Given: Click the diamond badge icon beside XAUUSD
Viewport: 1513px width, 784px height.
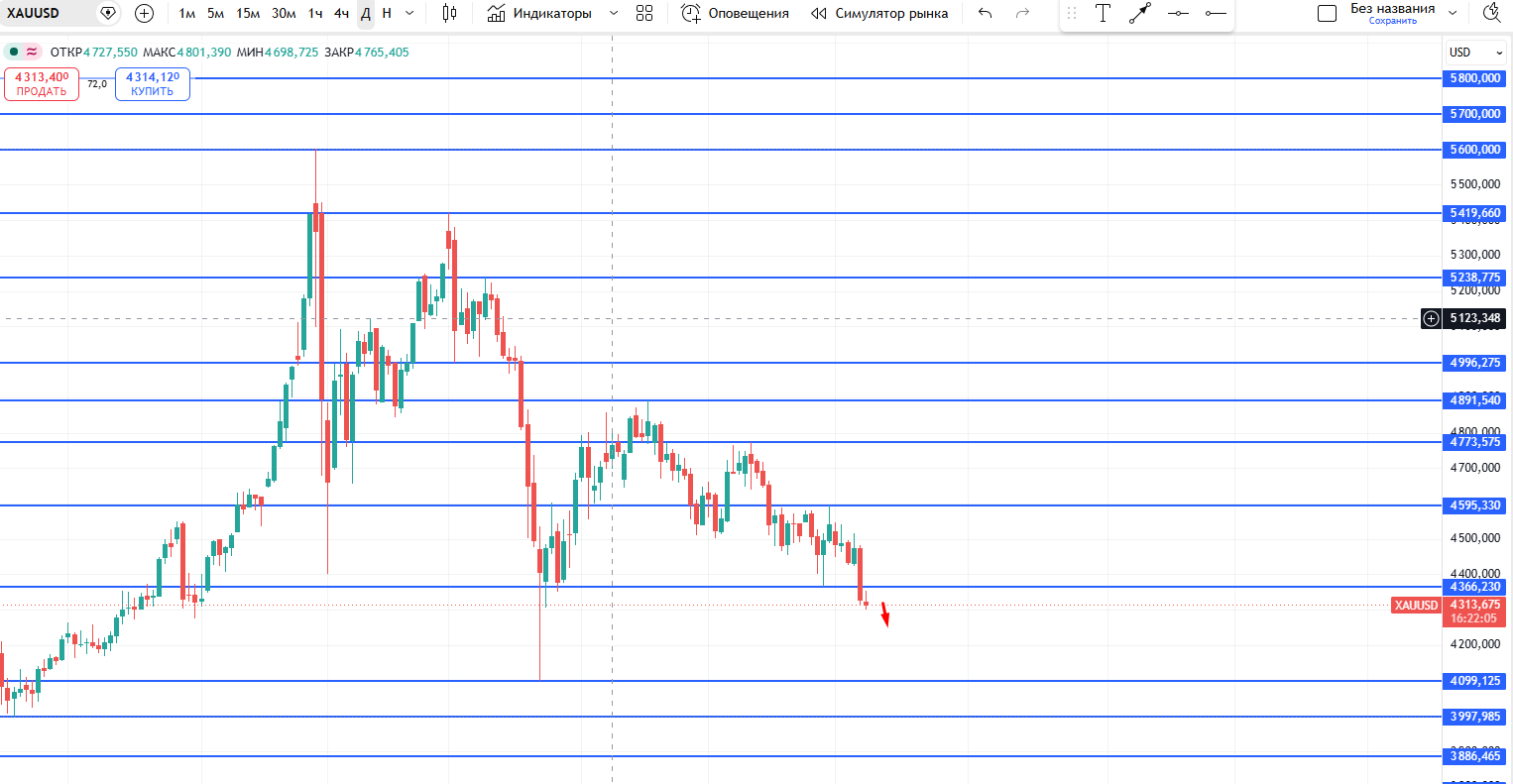Looking at the screenshot, I should 108,13.
